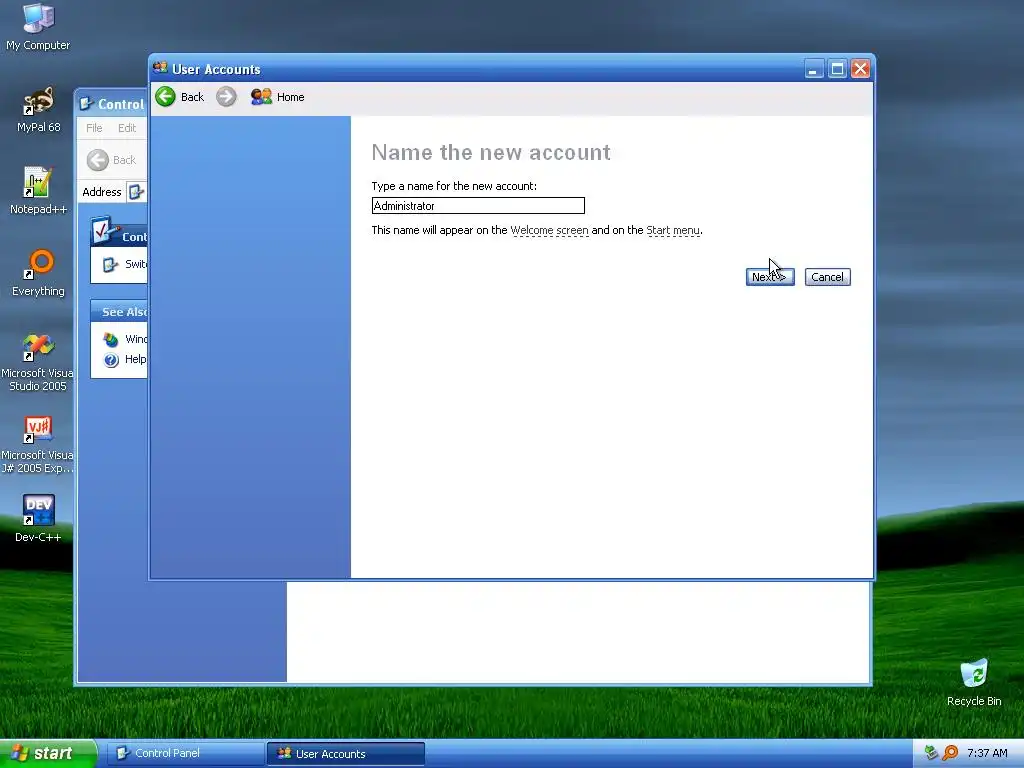This screenshot has height=768, width=1024.
Task: Maximize the User Accounts window
Action: [x=837, y=69]
